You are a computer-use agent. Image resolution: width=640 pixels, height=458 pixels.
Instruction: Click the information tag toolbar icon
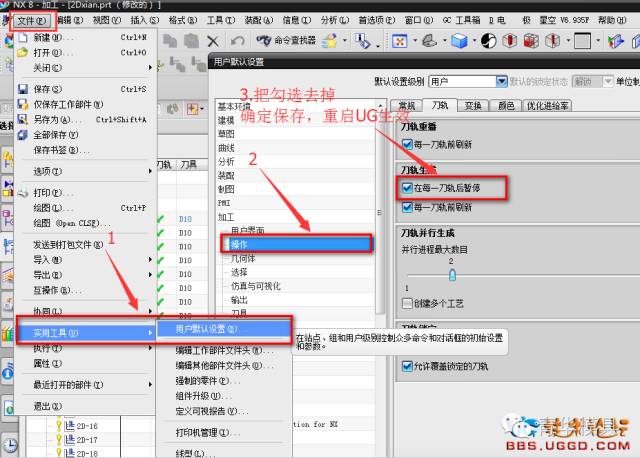click(362, 41)
